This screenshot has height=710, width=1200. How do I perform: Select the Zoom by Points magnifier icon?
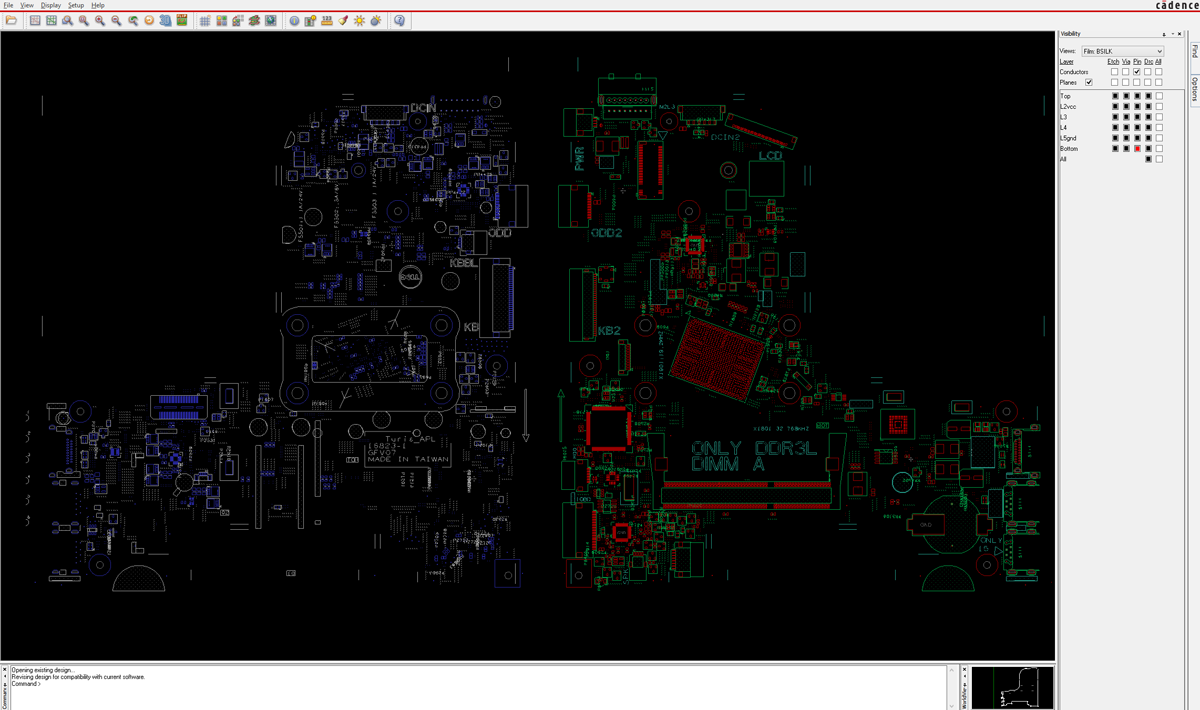(x=67, y=20)
